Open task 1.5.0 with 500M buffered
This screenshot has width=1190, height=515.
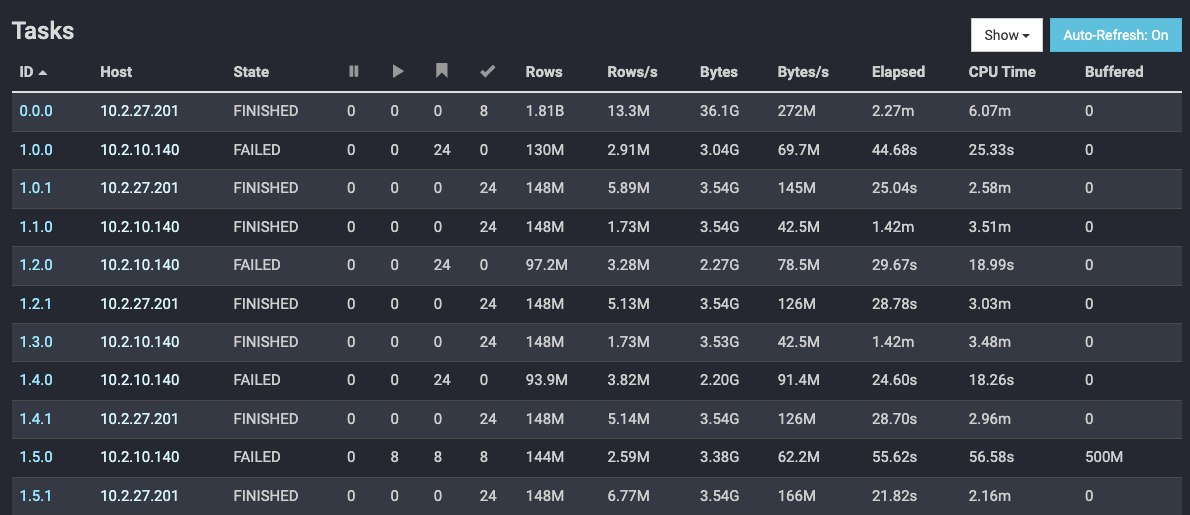coord(36,457)
